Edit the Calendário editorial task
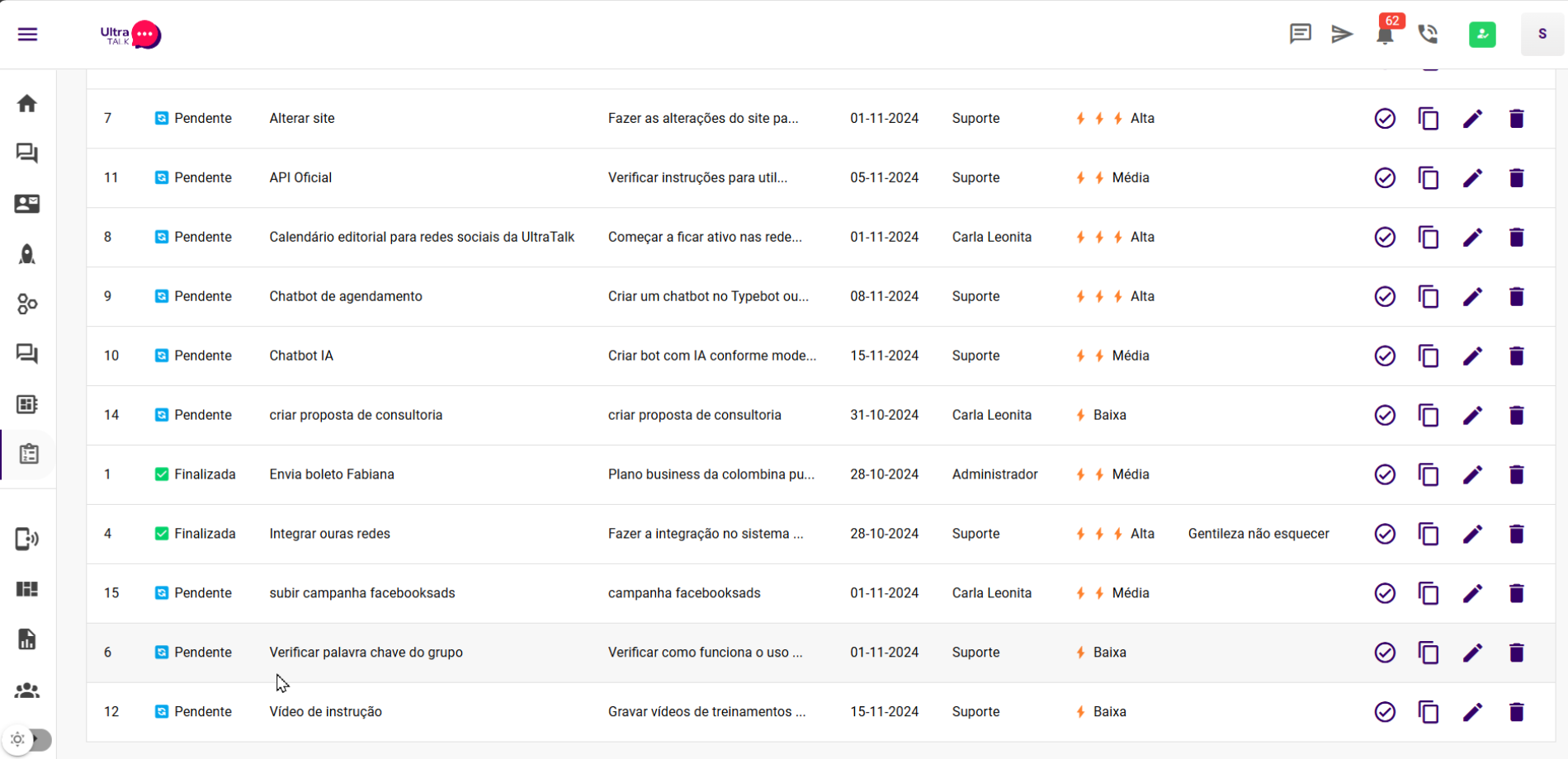Image resolution: width=1568 pixels, height=759 pixels. pos(1472,238)
